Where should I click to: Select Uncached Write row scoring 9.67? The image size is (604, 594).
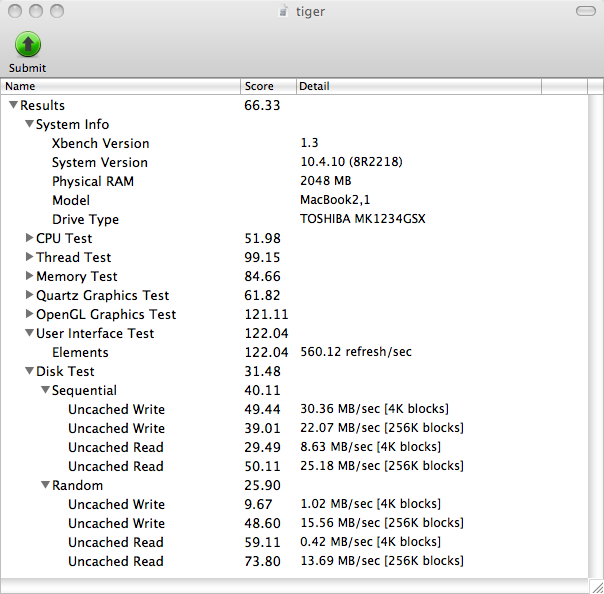294,504
